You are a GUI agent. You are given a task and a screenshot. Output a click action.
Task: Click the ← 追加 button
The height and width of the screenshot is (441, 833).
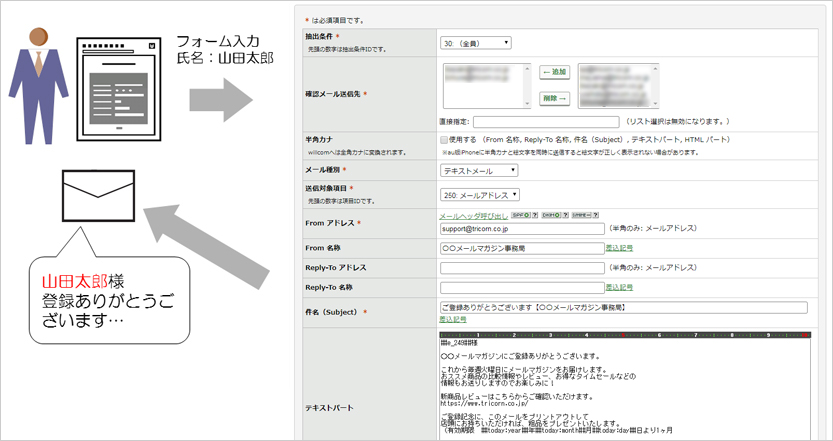click(x=555, y=72)
